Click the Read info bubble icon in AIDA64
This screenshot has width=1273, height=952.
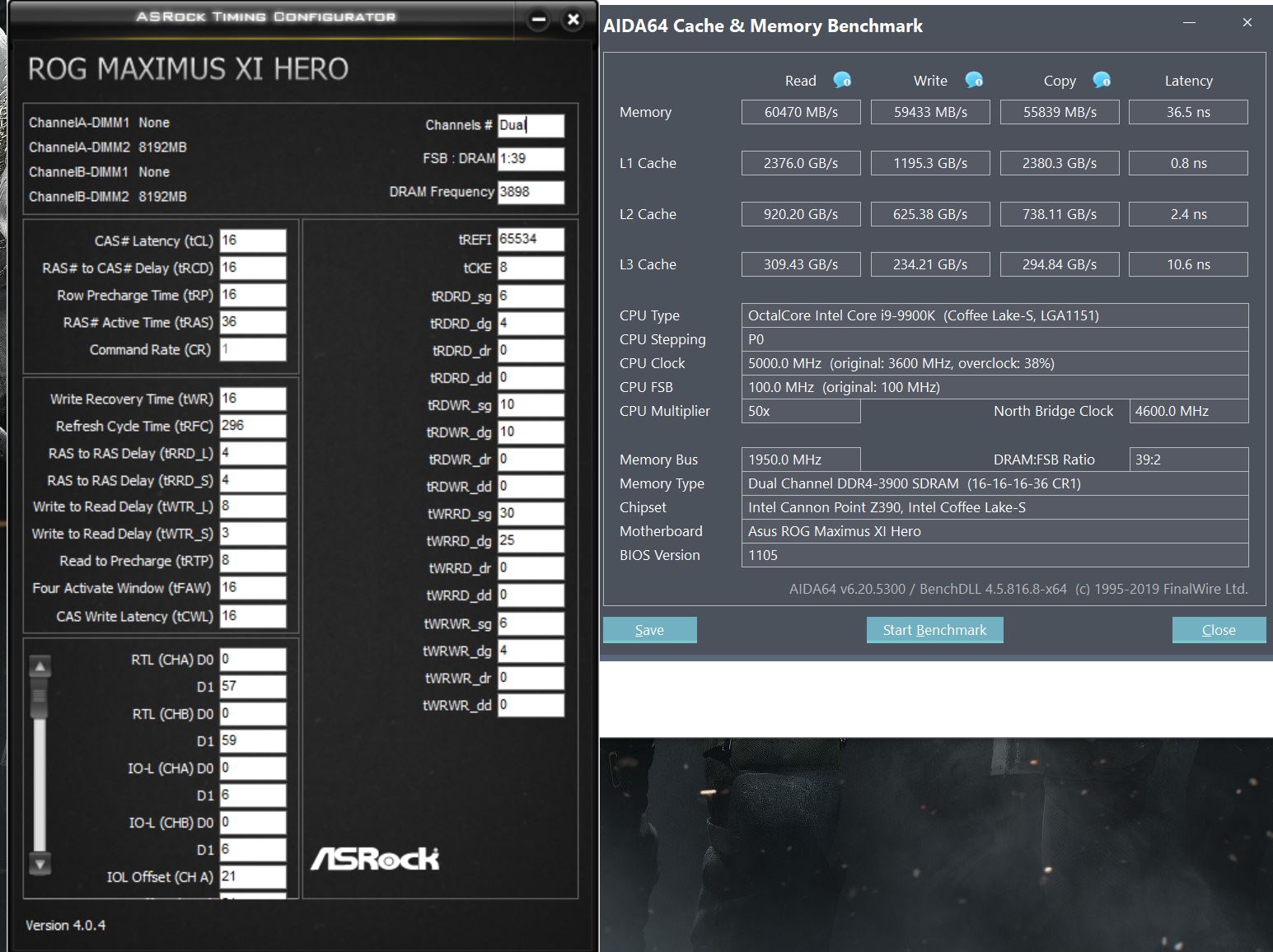click(842, 80)
